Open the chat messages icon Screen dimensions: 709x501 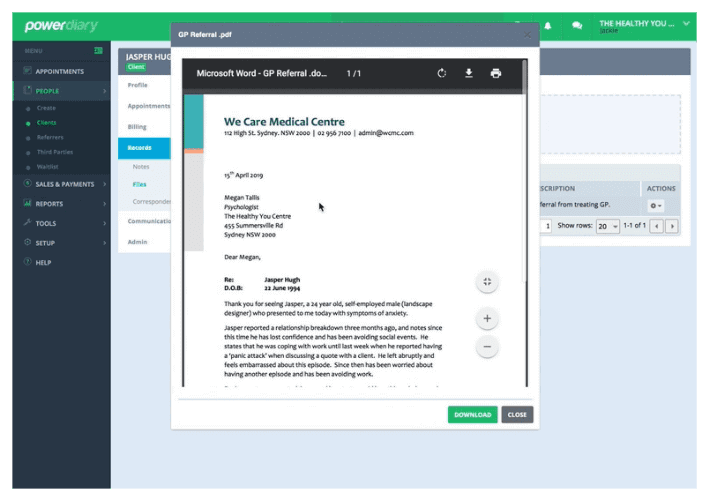pyautogui.click(x=577, y=26)
